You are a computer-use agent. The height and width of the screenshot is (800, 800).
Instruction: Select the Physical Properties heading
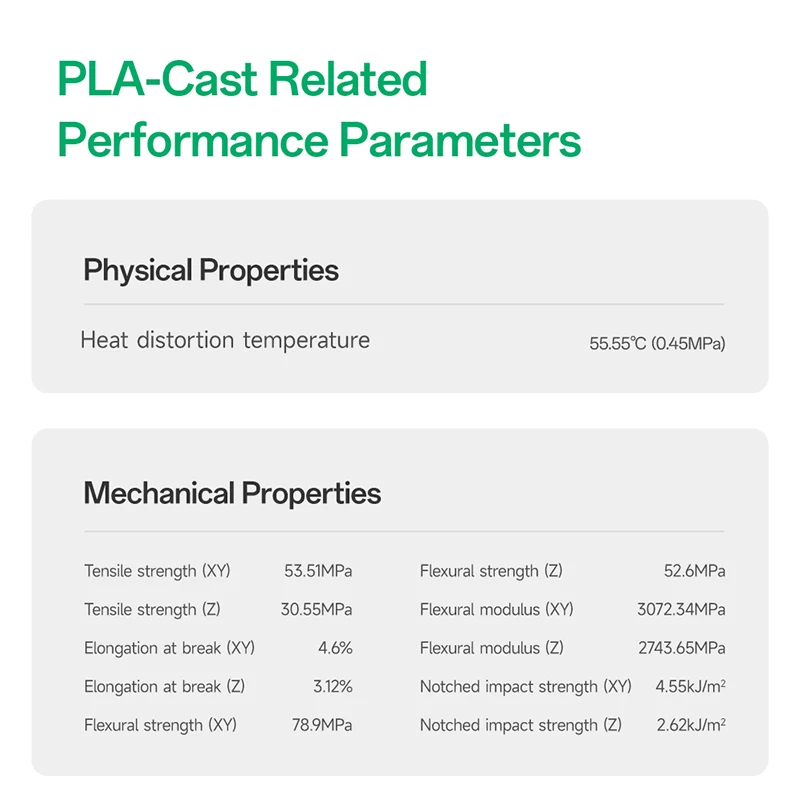tap(211, 270)
